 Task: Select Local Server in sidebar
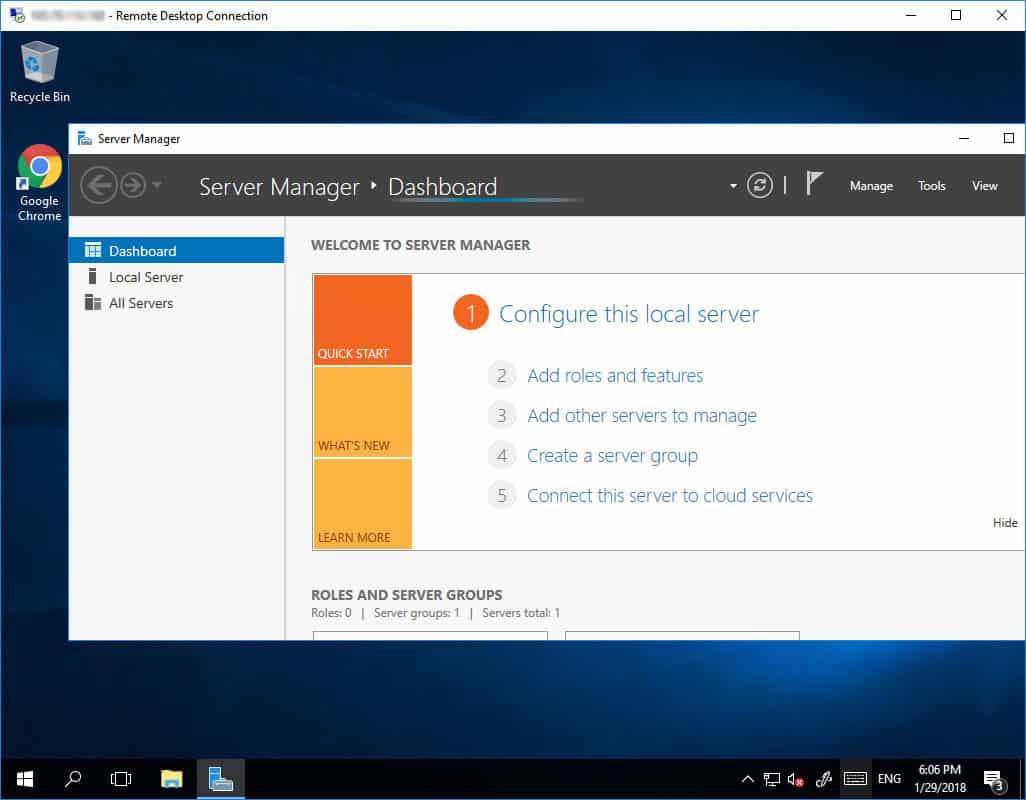(146, 277)
